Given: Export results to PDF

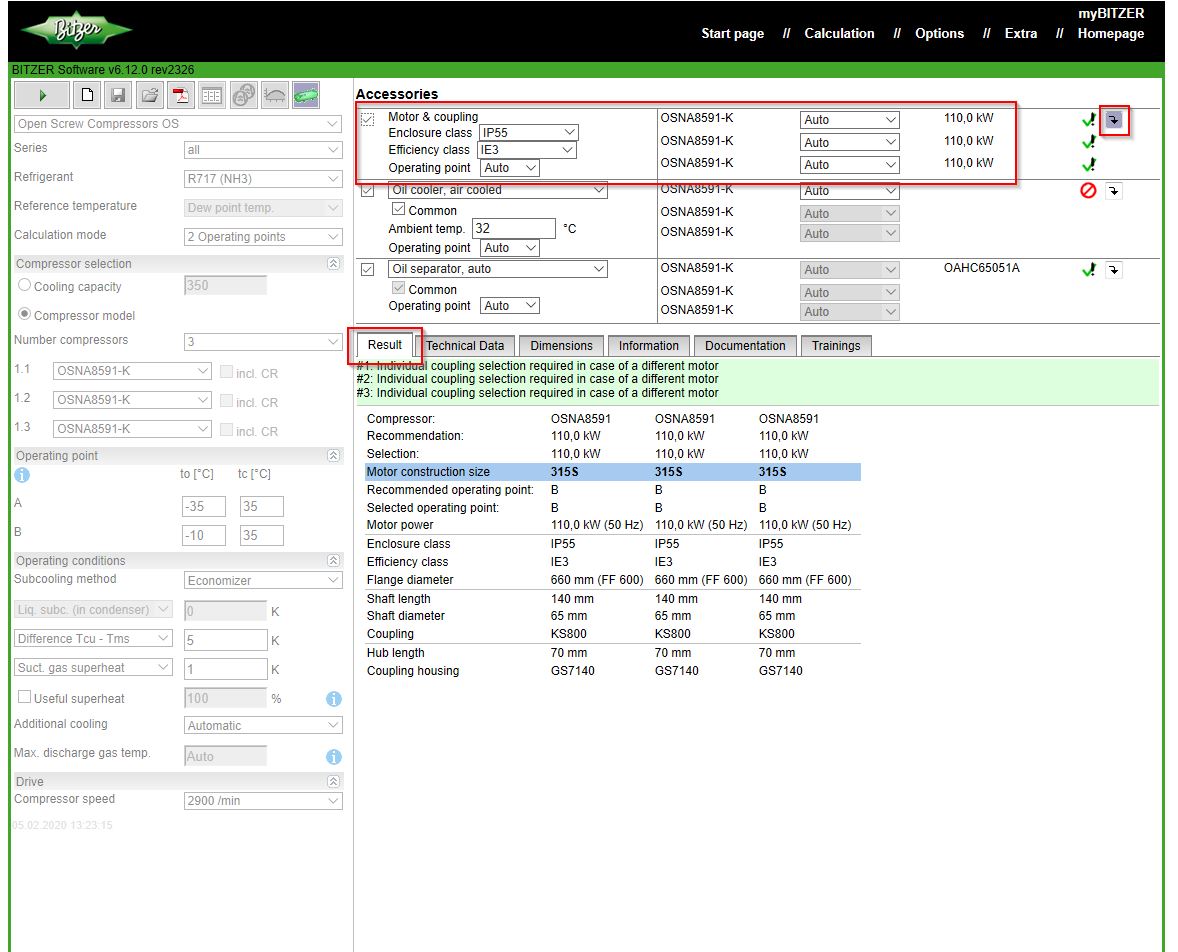Looking at the screenshot, I should 180,95.
